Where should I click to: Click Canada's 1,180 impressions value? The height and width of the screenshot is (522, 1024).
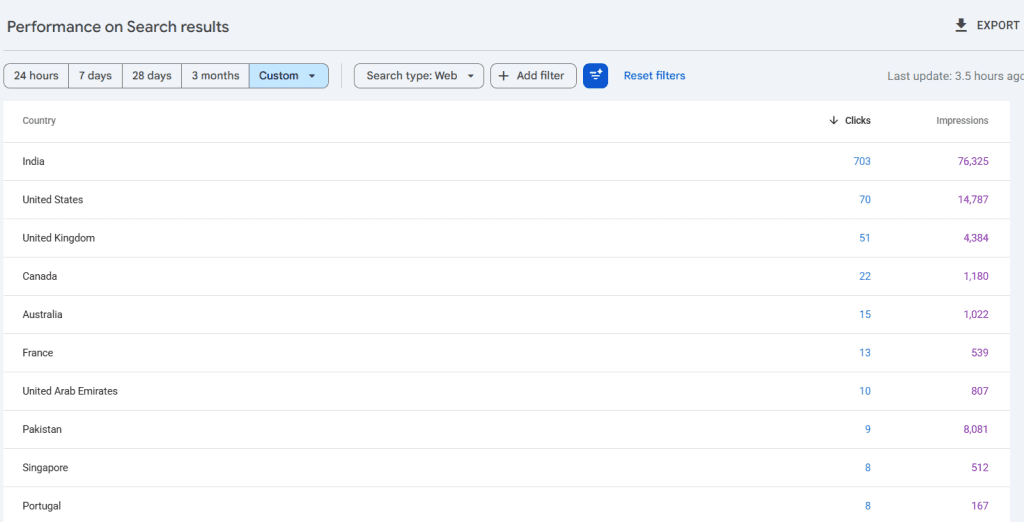[976, 276]
